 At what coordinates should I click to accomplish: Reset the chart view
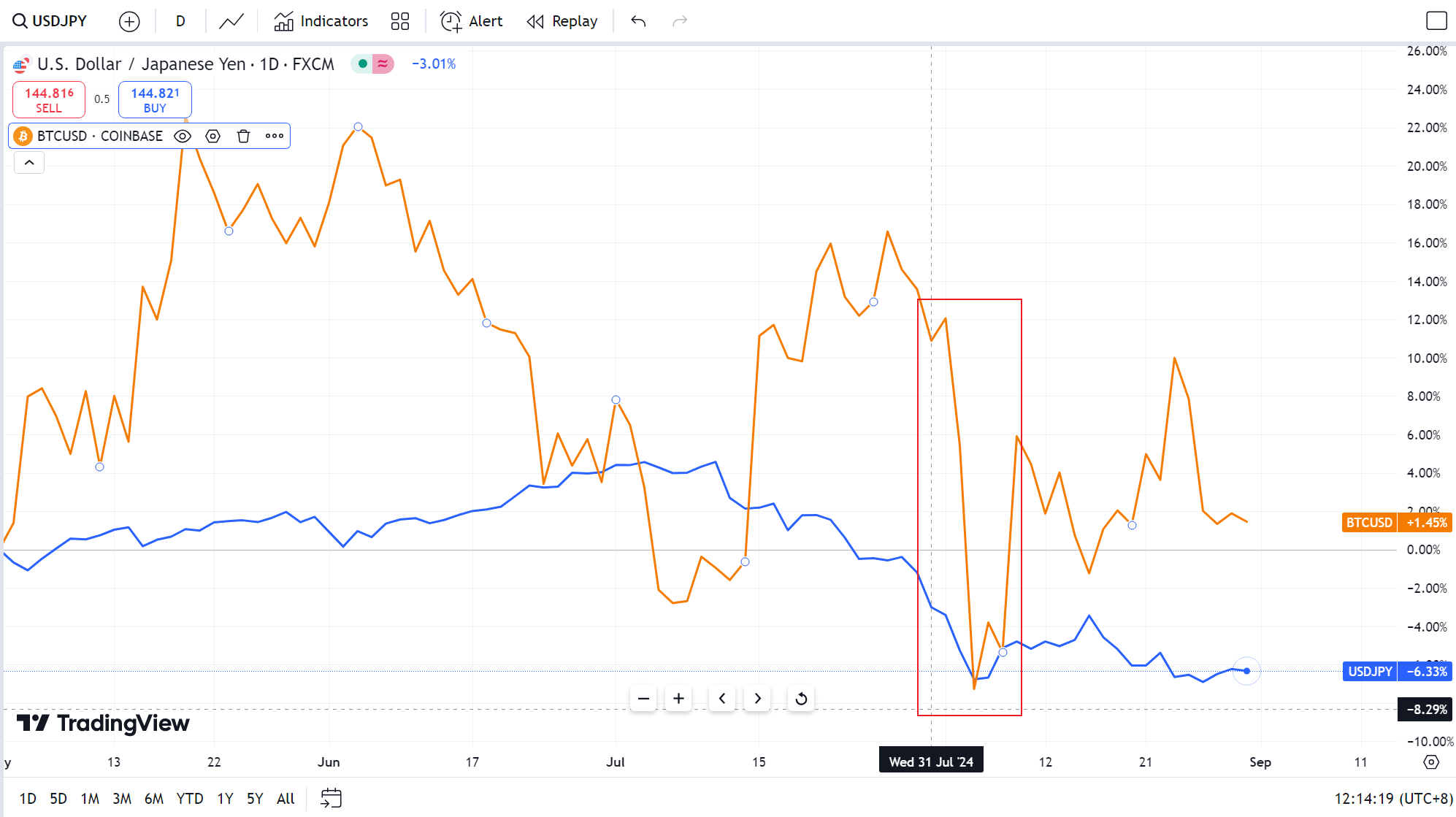(x=801, y=699)
